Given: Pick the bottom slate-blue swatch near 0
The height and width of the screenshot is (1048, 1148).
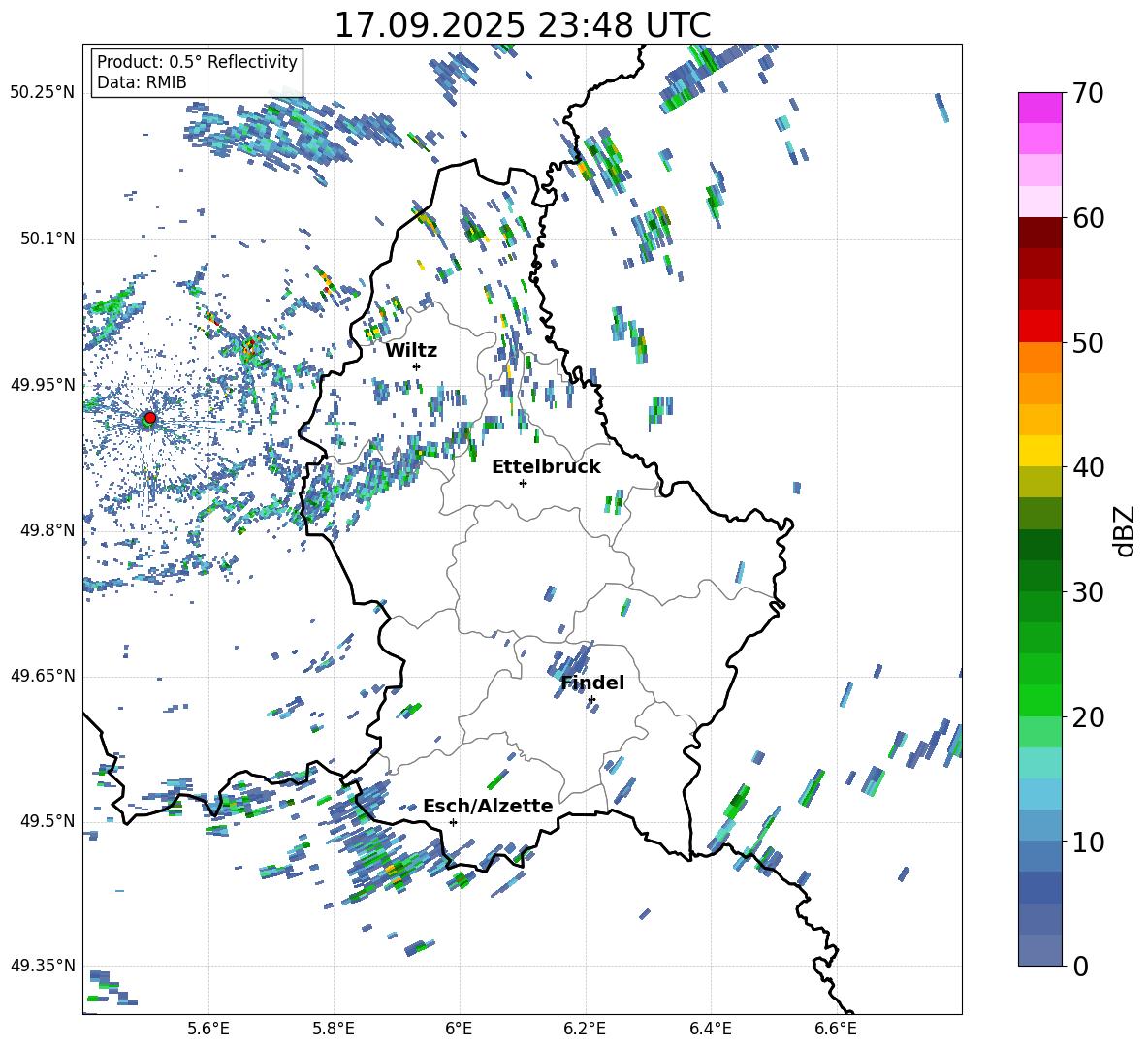Looking at the screenshot, I should coord(1040,950).
